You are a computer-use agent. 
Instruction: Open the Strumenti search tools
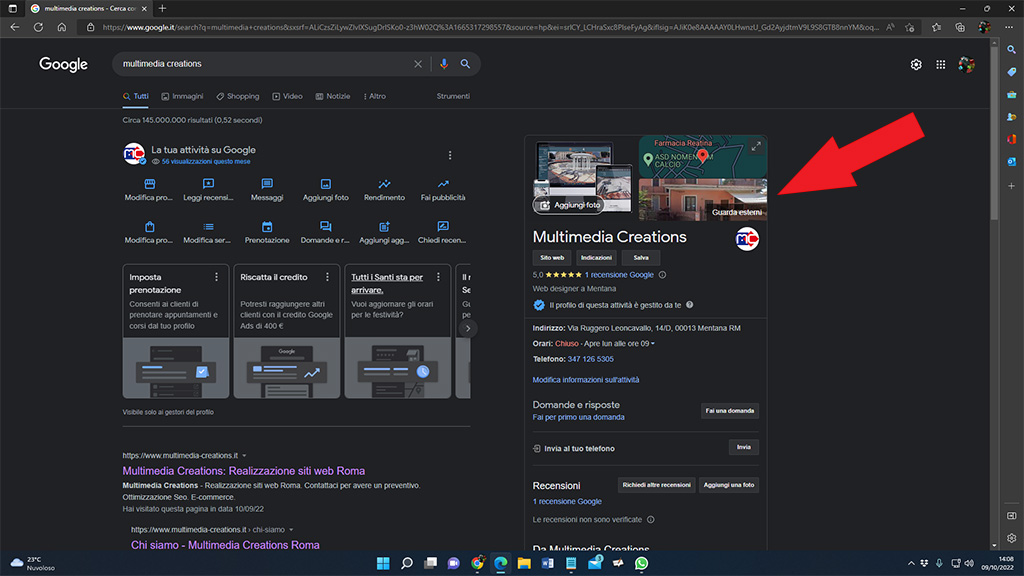pyautogui.click(x=453, y=96)
